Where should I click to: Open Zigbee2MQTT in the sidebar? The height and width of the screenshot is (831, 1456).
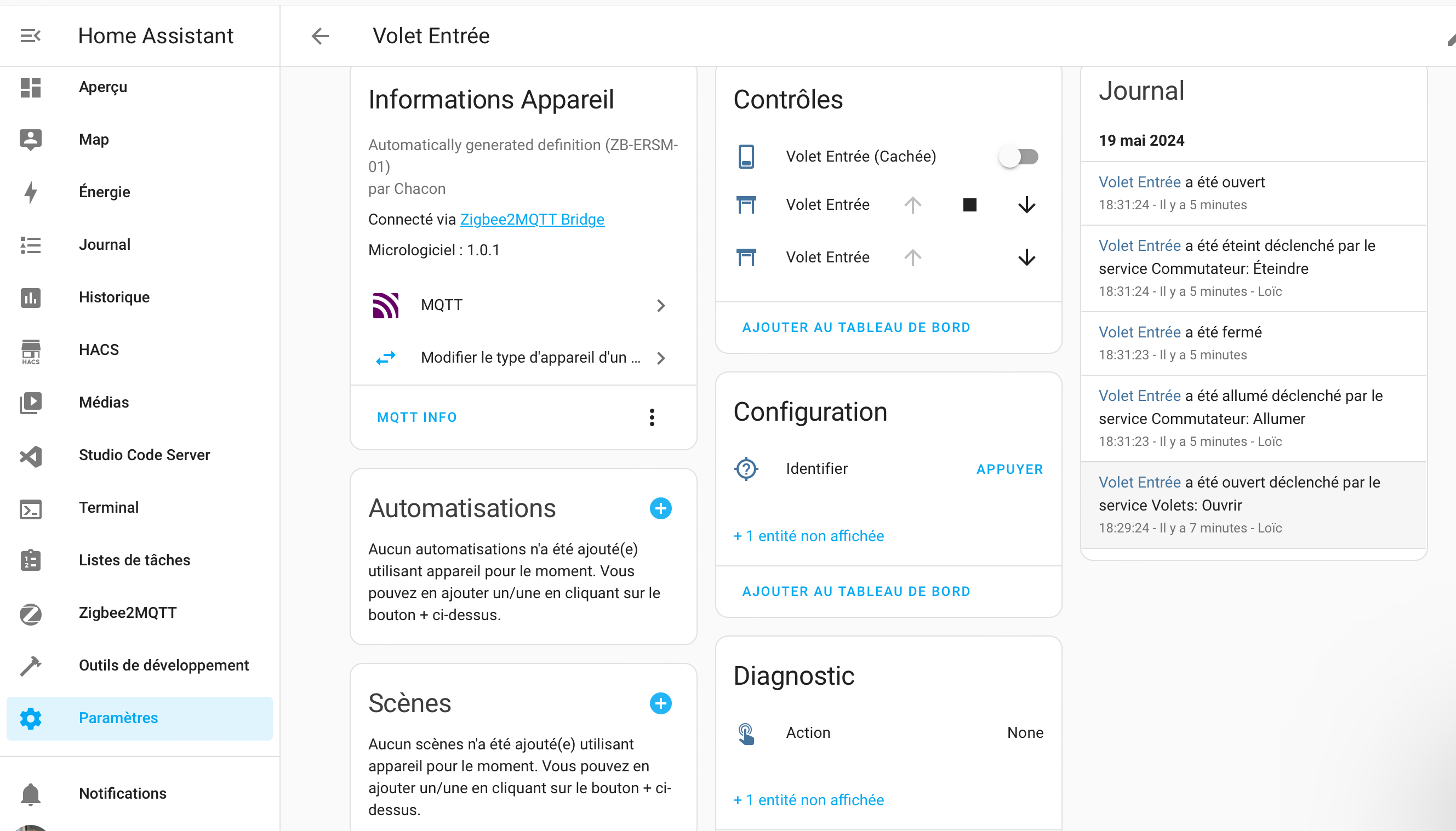127,613
